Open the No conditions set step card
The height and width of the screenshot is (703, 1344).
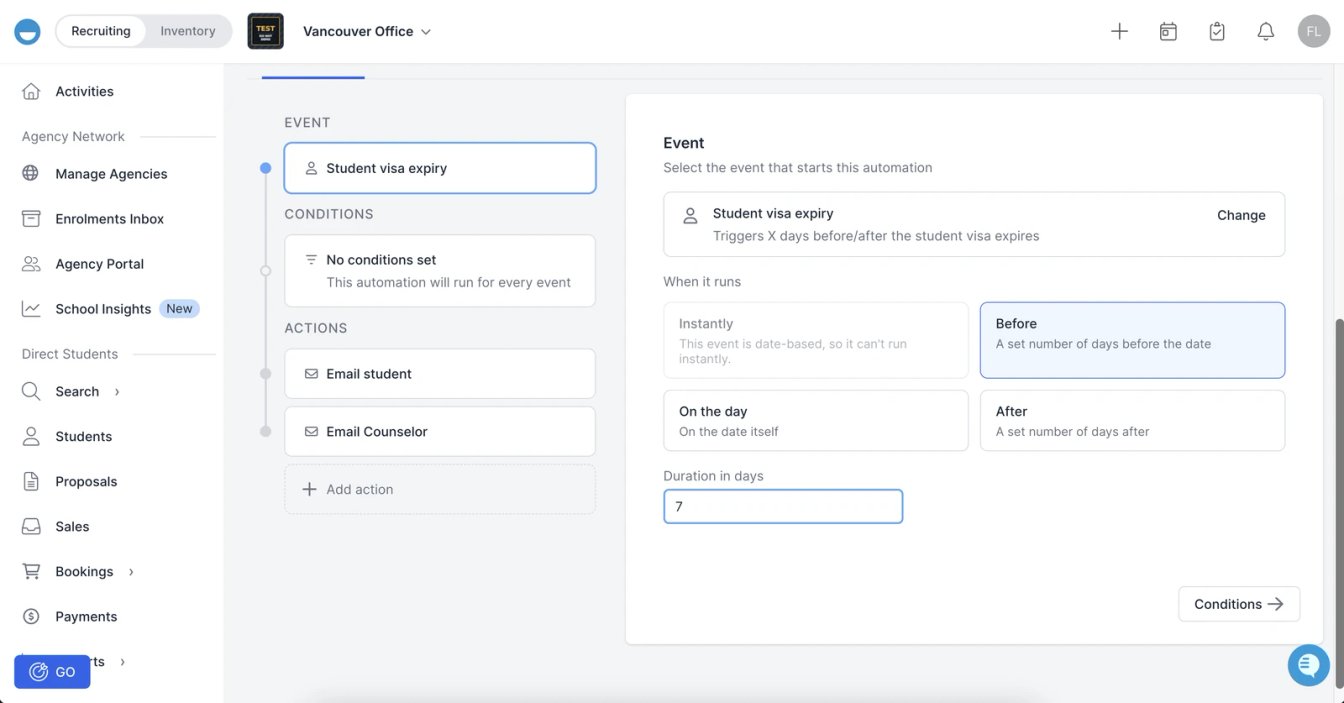tap(440, 270)
